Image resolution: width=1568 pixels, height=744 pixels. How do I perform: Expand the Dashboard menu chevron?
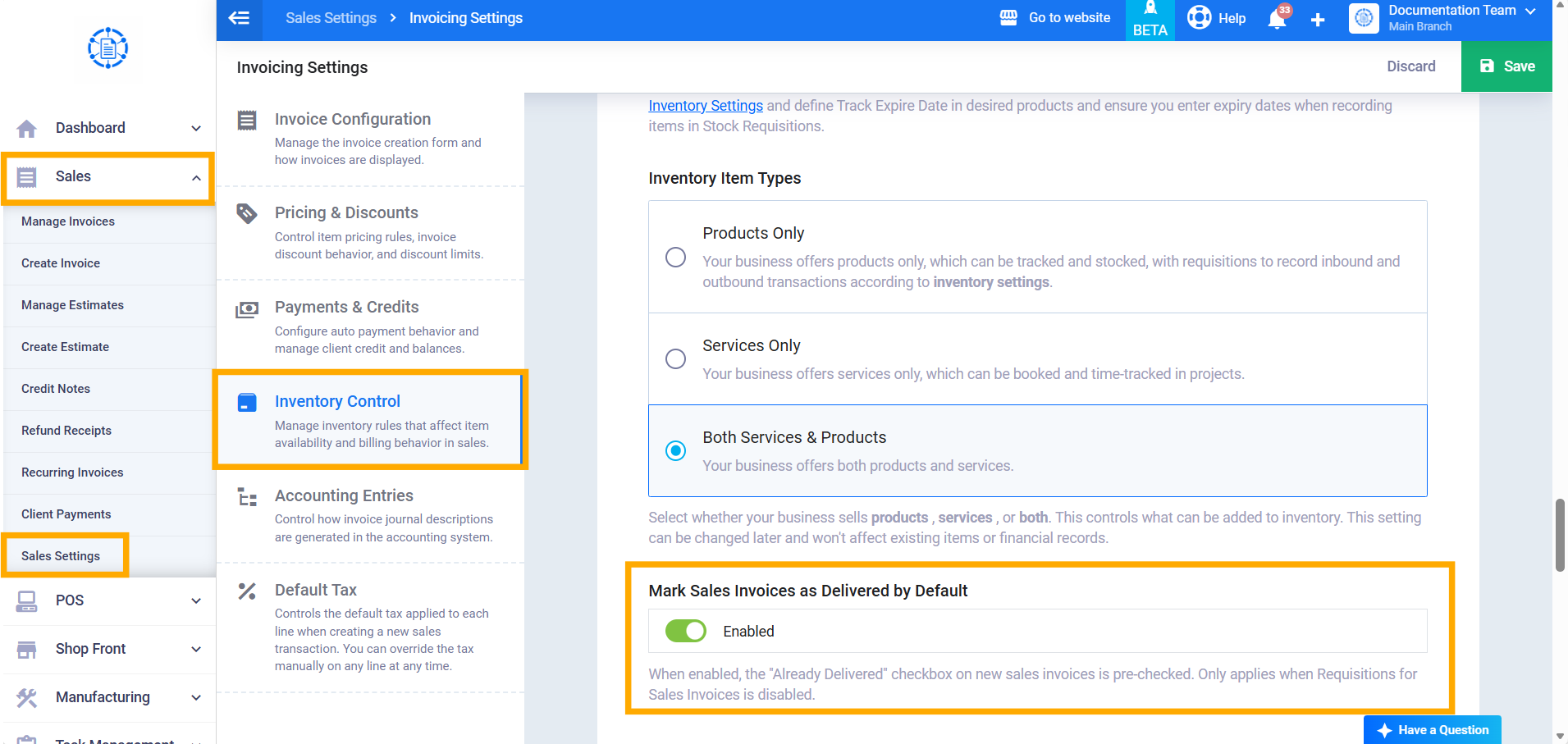tap(196, 128)
